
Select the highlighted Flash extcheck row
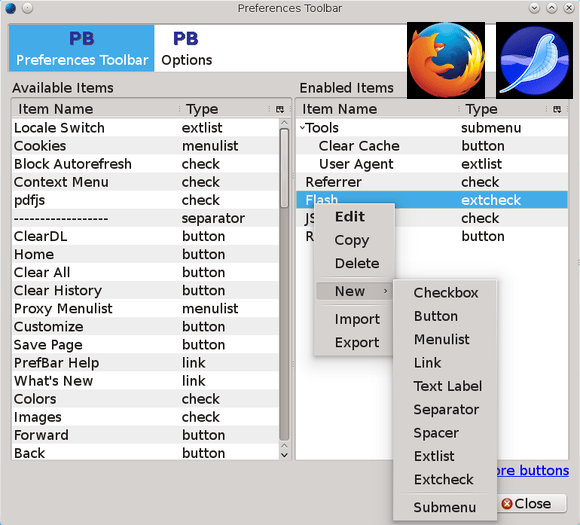[x=432, y=200]
